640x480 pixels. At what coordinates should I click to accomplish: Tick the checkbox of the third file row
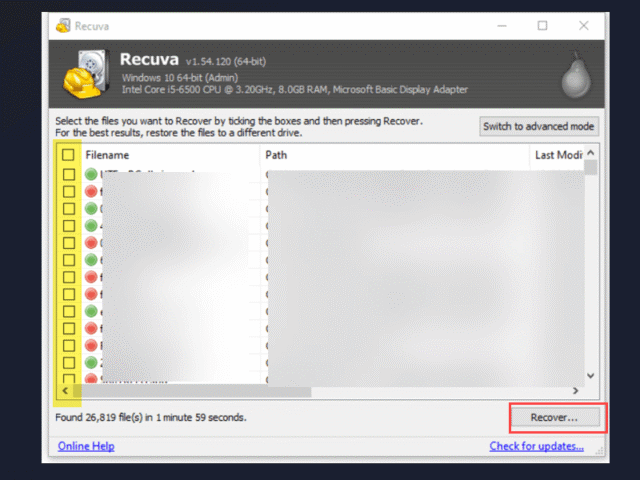pyautogui.click(x=69, y=209)
